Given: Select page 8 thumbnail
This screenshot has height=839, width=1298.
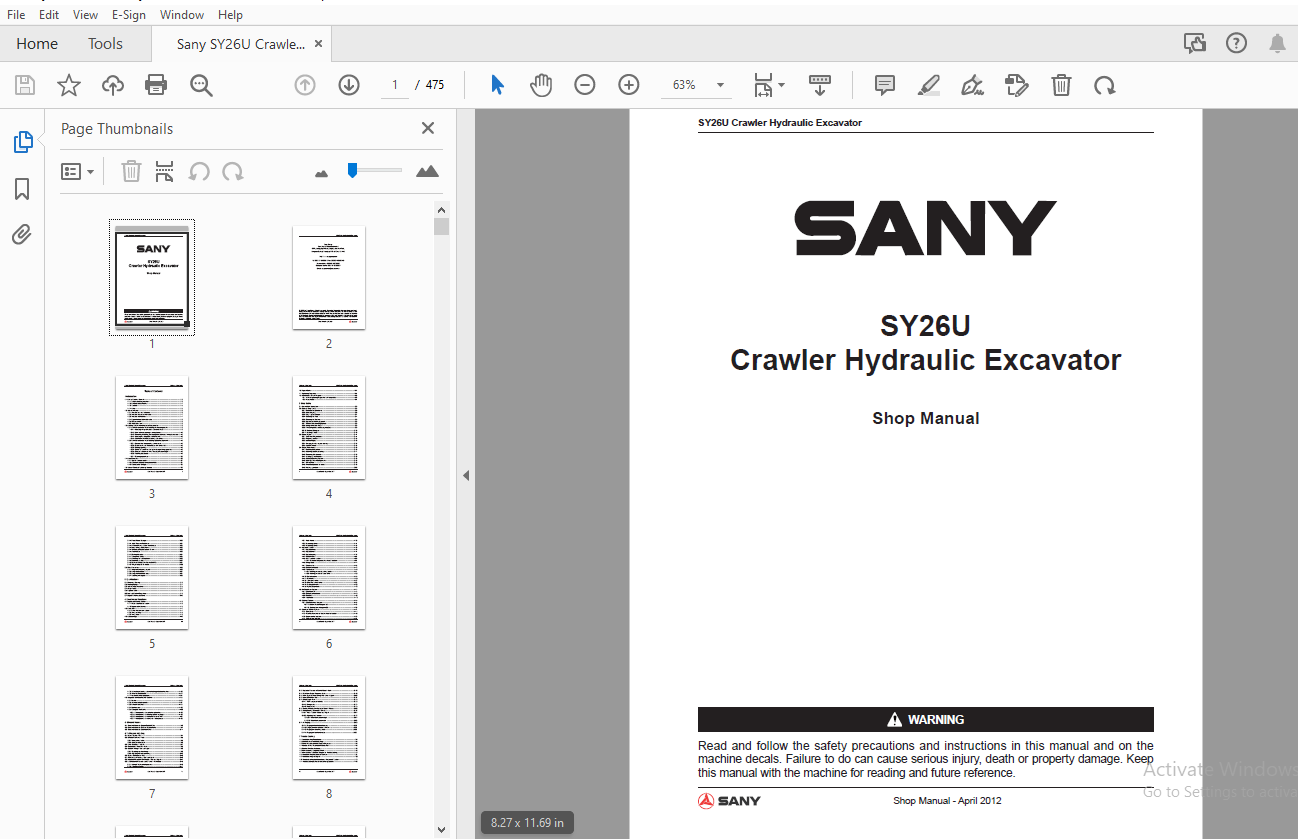Looking at the screenshot, I should pyautogui.click(x=329, y=727).
